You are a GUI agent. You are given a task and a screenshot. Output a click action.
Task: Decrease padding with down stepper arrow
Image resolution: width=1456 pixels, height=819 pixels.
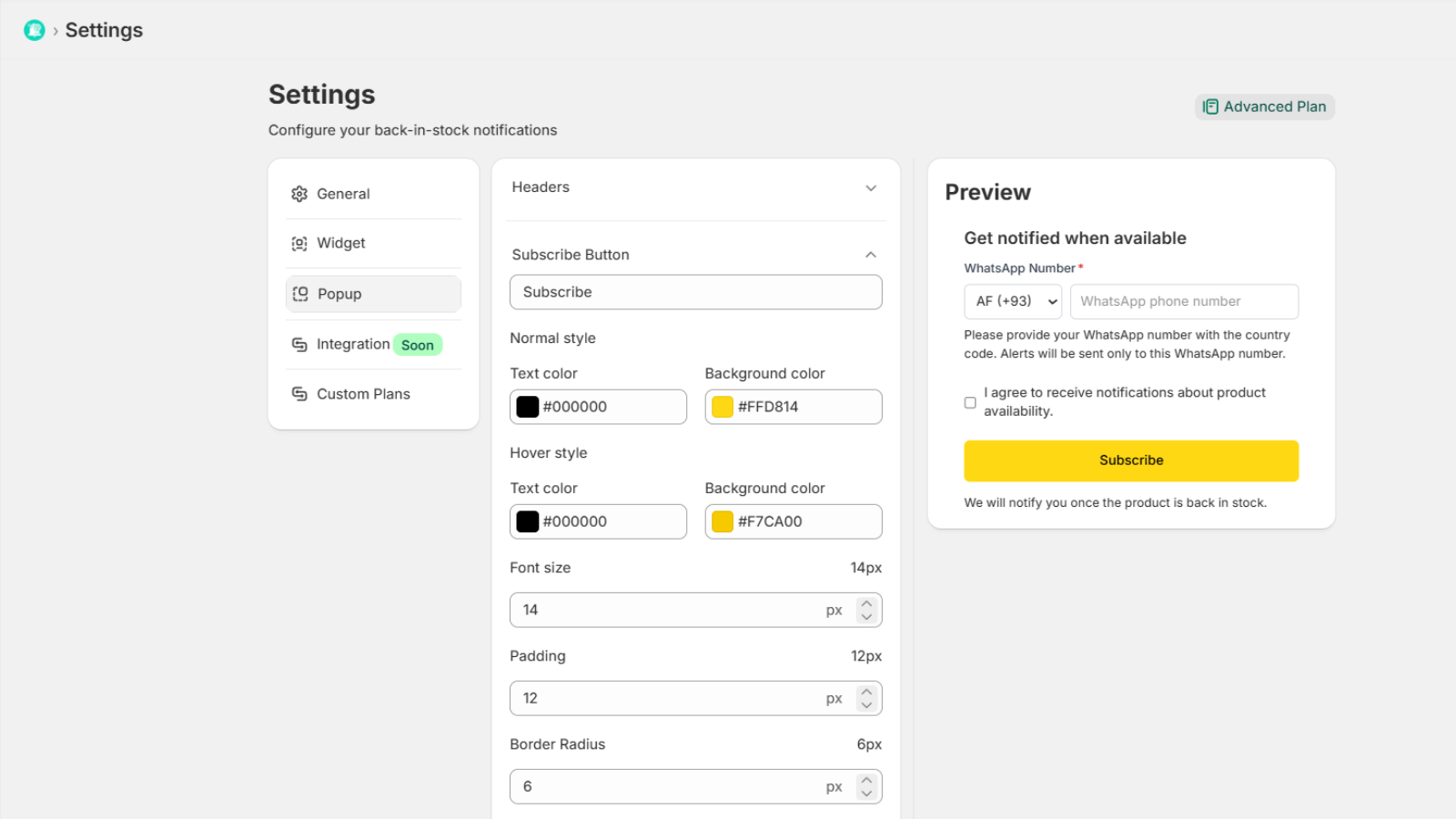pyautogui.click(x=866, y=705)
